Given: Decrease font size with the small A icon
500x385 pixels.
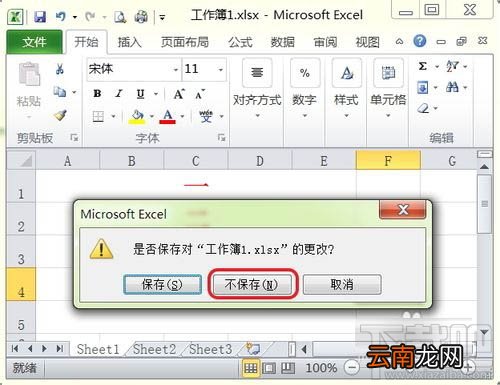Looking at the screenshot, I should pyautogui.click(x=200, y=94).
